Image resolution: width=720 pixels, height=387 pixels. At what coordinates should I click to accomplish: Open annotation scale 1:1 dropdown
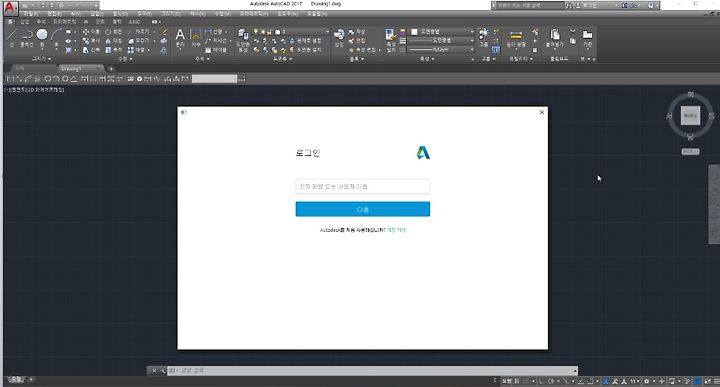click(x=635, y=381)
